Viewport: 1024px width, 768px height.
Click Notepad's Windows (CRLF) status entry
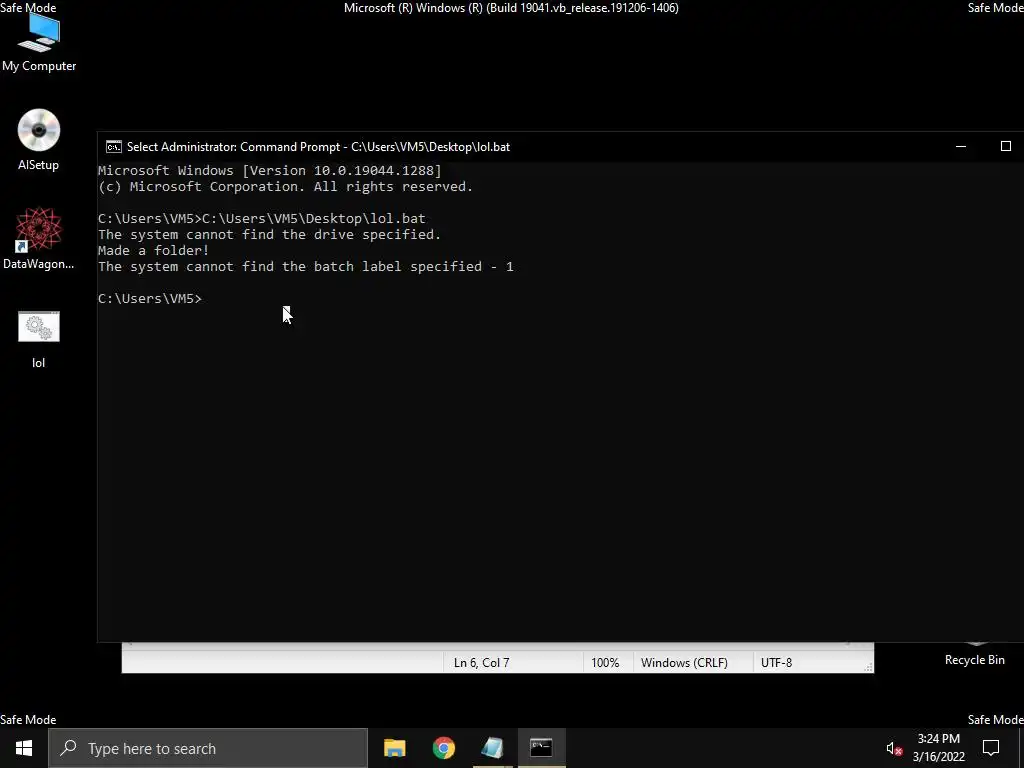[x=684, y=663]
